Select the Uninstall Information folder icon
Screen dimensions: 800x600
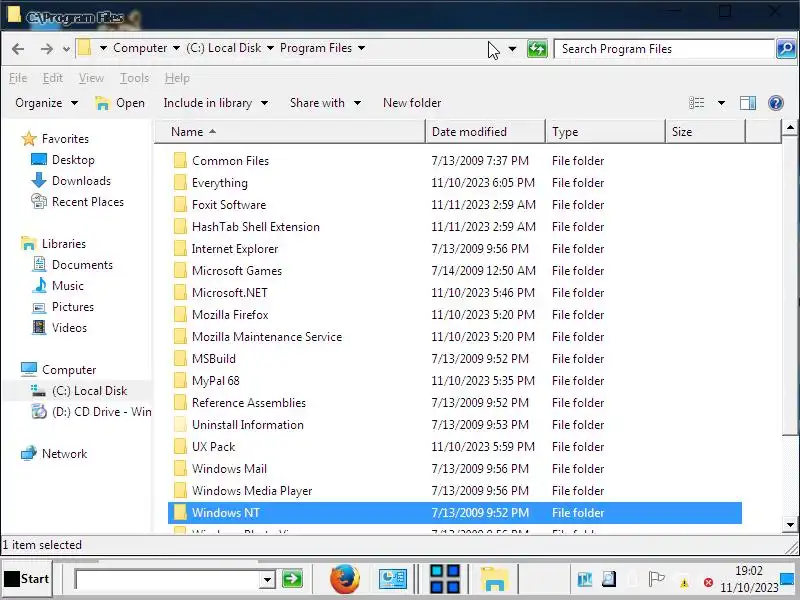pos(180,424)
